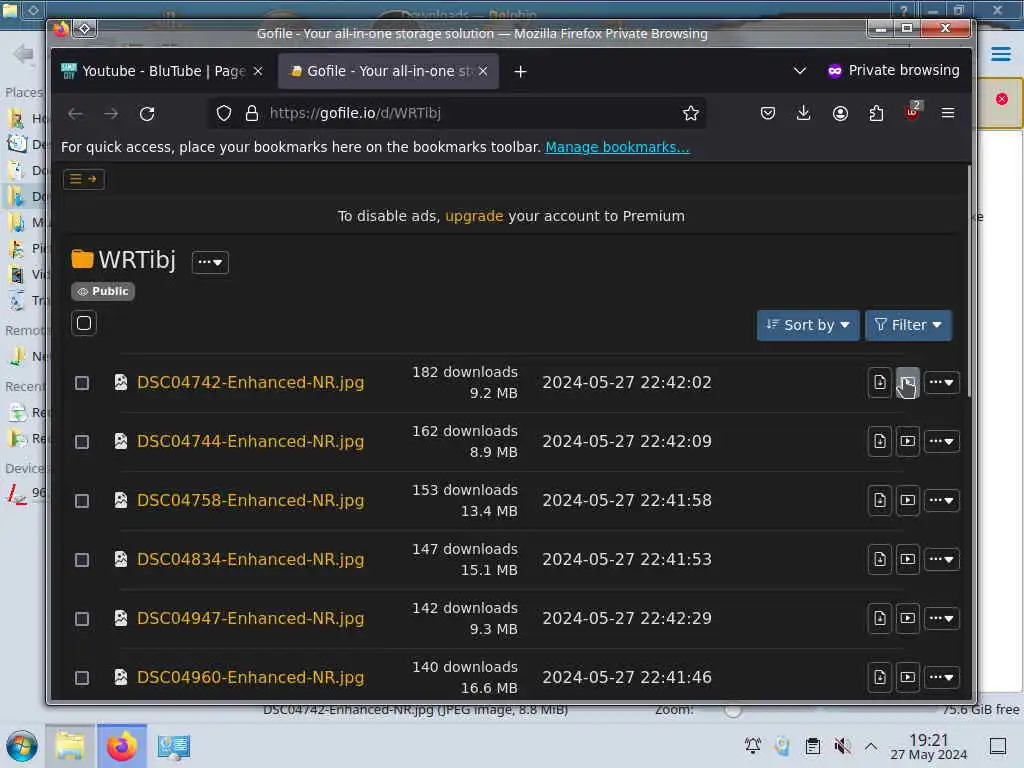Check the DSC04834-Enhanced-NR.jpg checkbox
Image resolution: width=1024 pixels, height=768 pixels.
(x=82, y=560)
